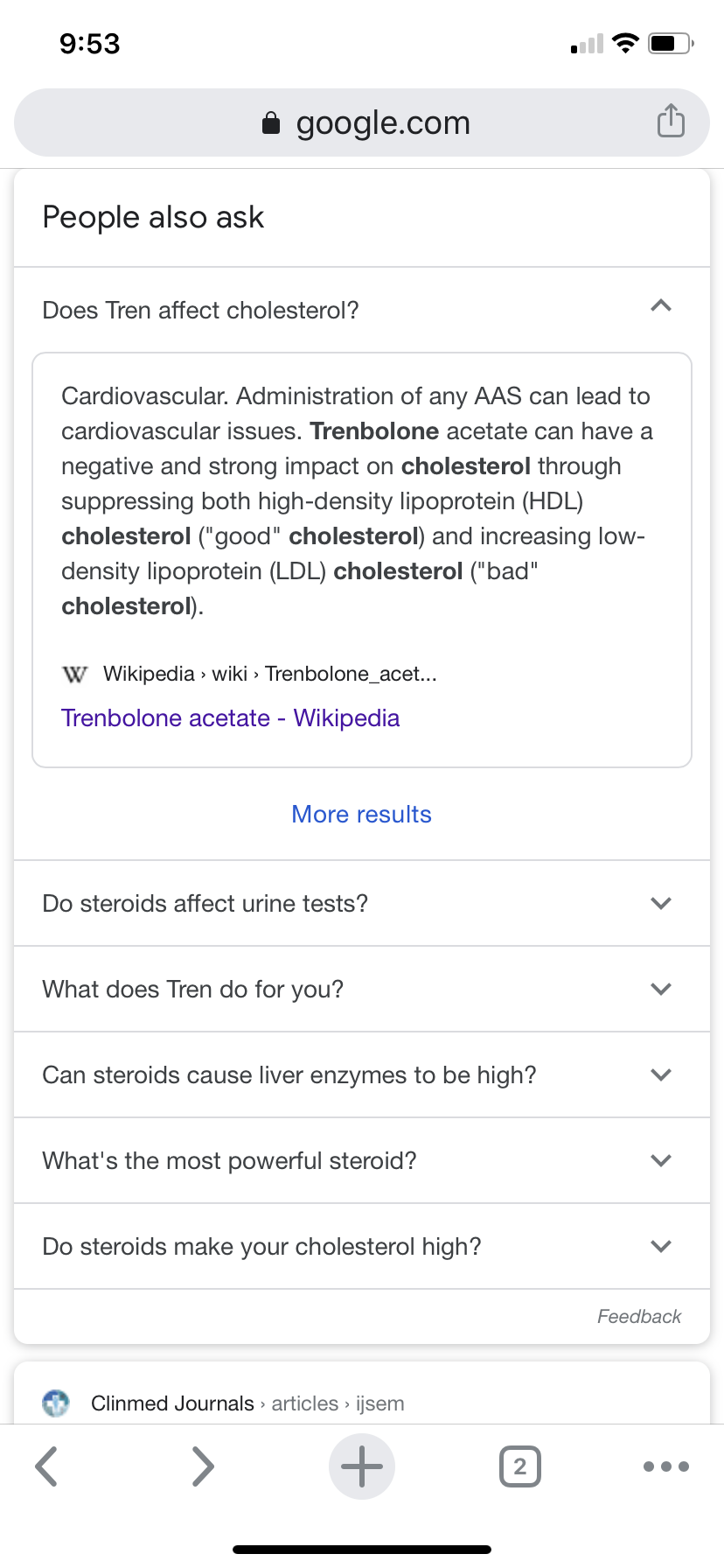Tap the share icon in address bar
The height and width of the screenshot is (1568, 724).
tap(671, 121)
